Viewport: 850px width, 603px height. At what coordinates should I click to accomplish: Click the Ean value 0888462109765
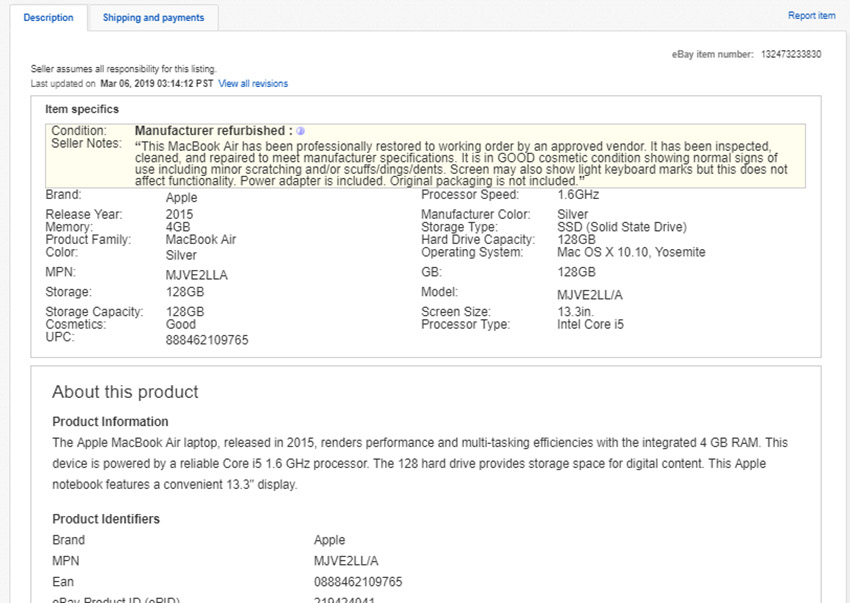[358, 582]
